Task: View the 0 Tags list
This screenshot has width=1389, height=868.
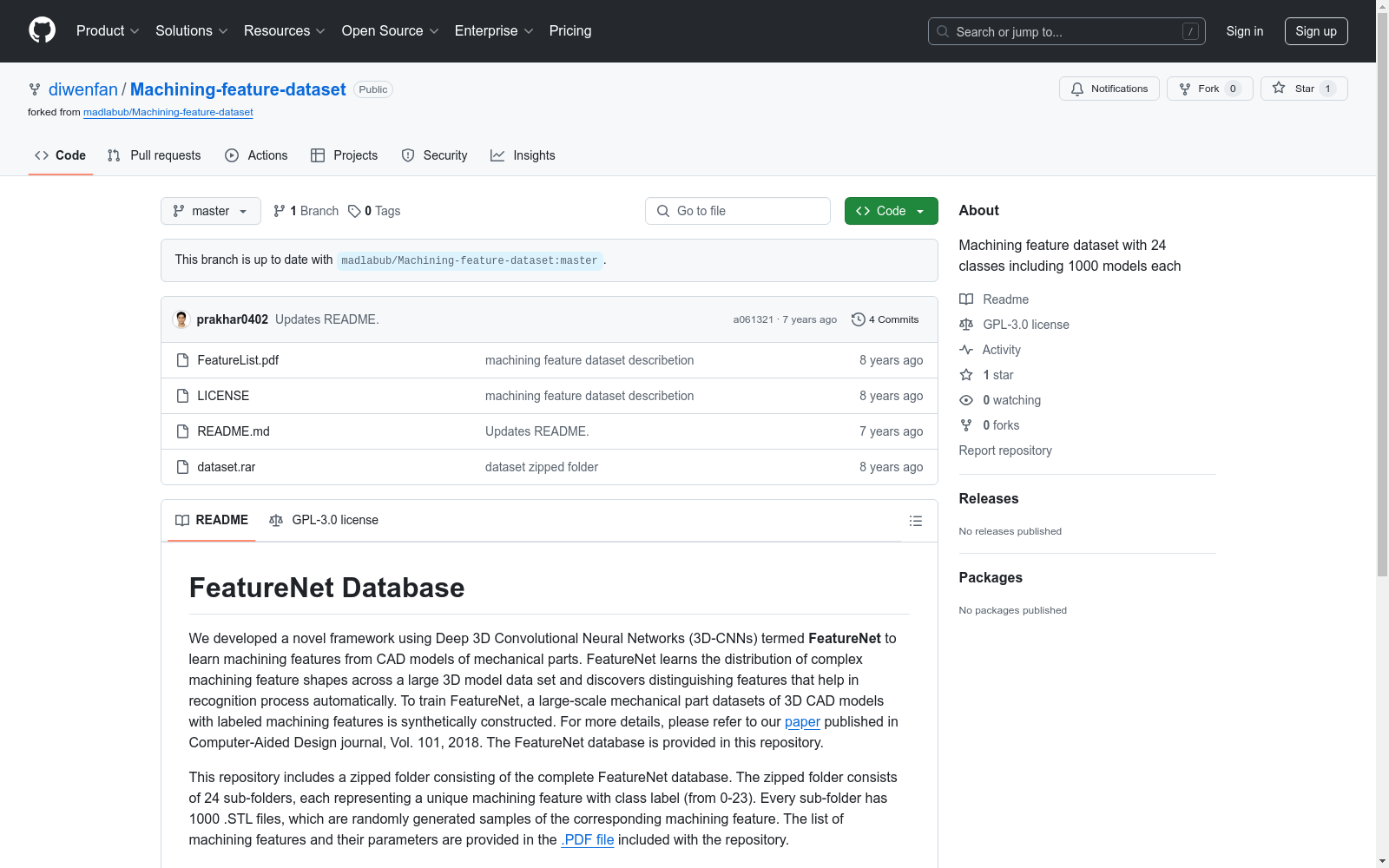Action: tap(374, 211)
